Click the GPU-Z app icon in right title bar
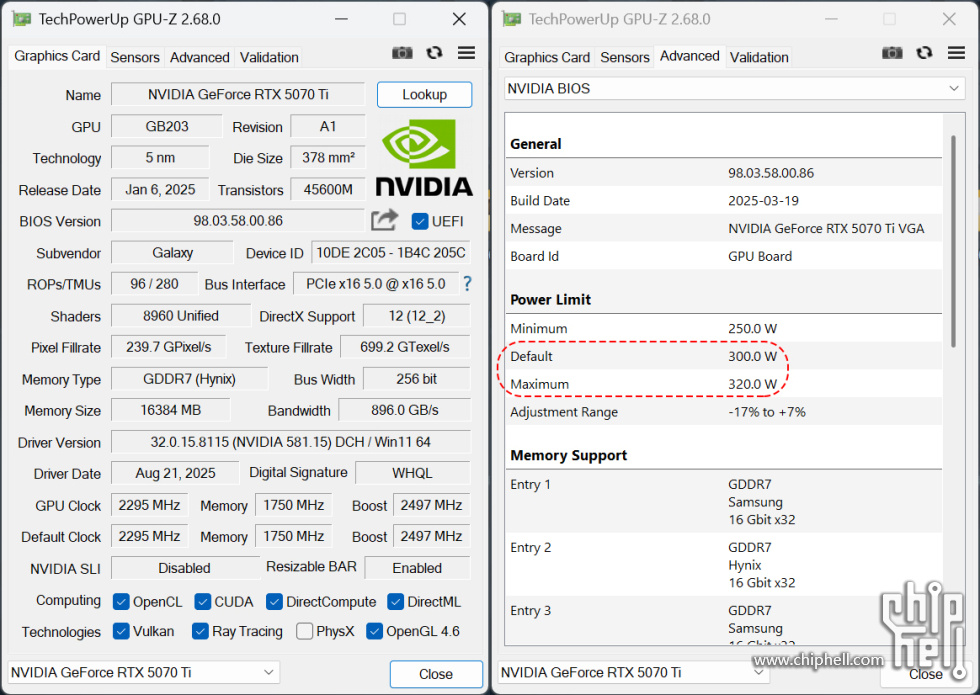 (x=512, y=19)
